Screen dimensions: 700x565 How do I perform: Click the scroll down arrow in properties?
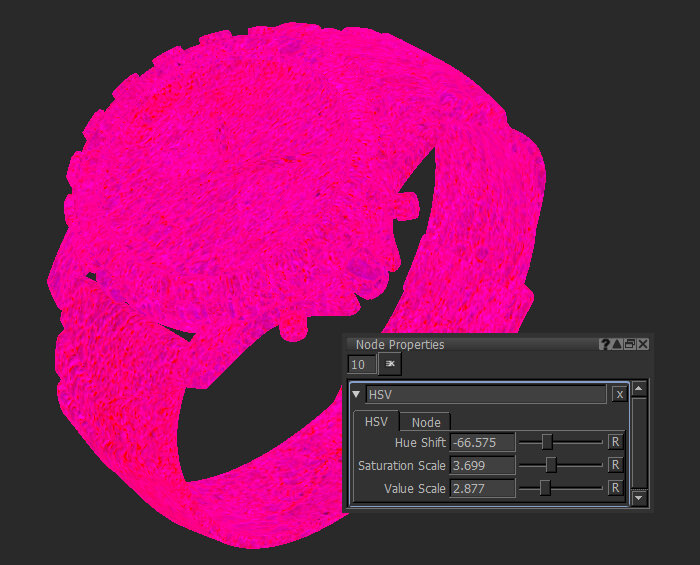pos(639,497)
